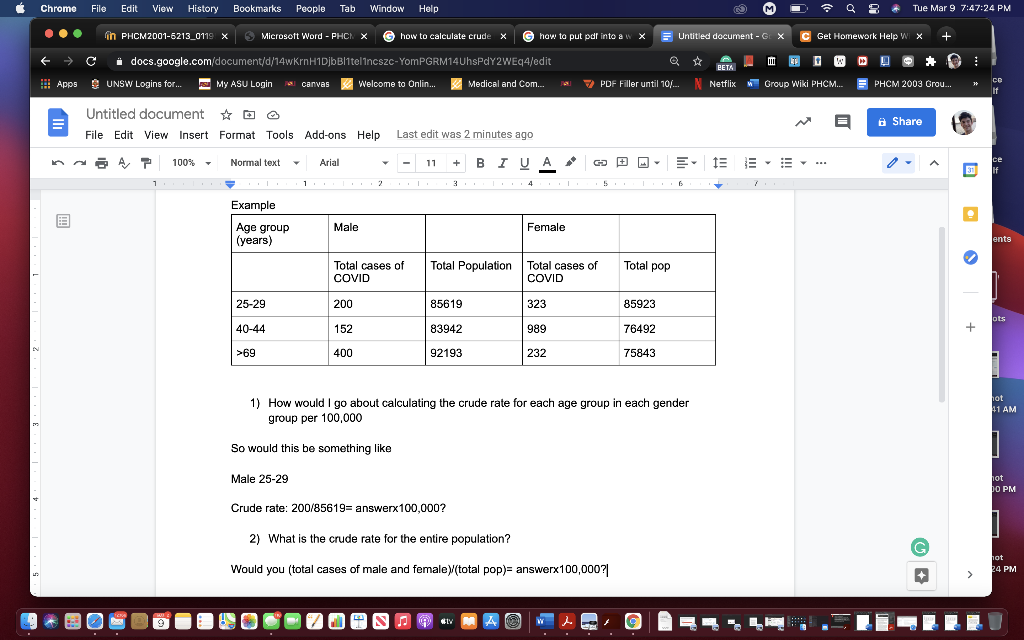Toggle underline formatting
The image size is (1024, 640).
(x=523, y=162)
